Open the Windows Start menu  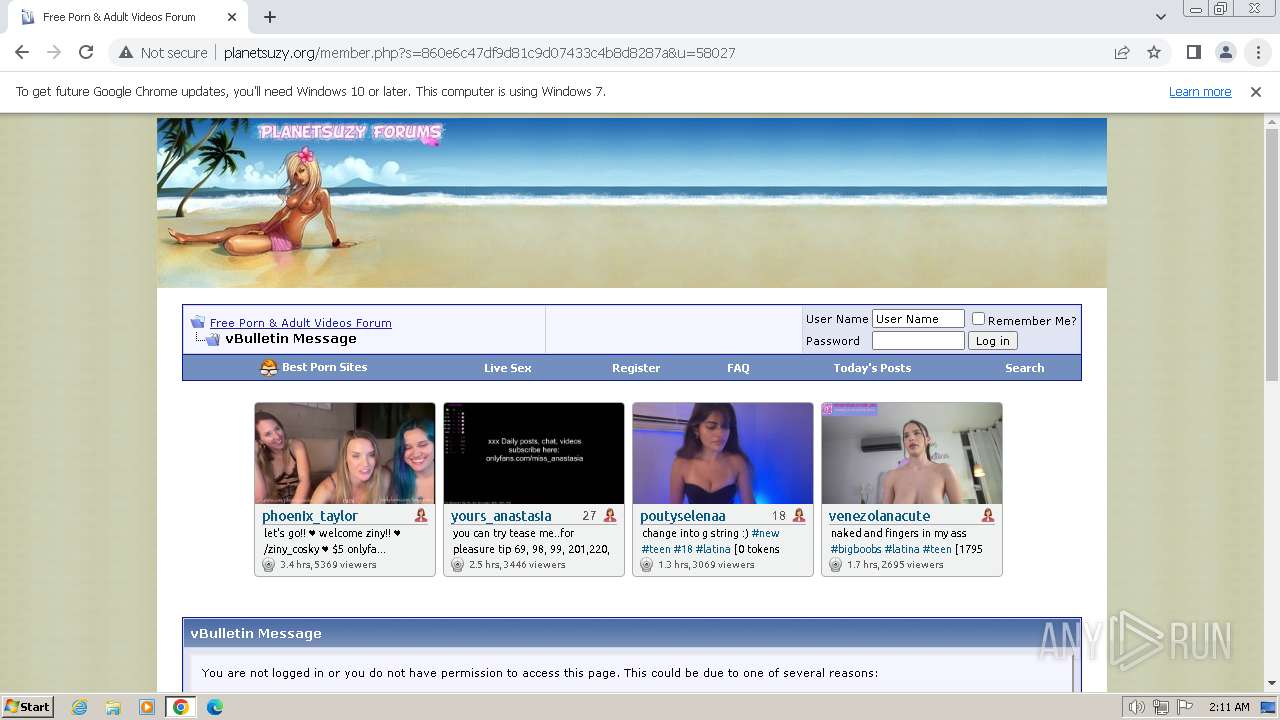coord(28,706)
